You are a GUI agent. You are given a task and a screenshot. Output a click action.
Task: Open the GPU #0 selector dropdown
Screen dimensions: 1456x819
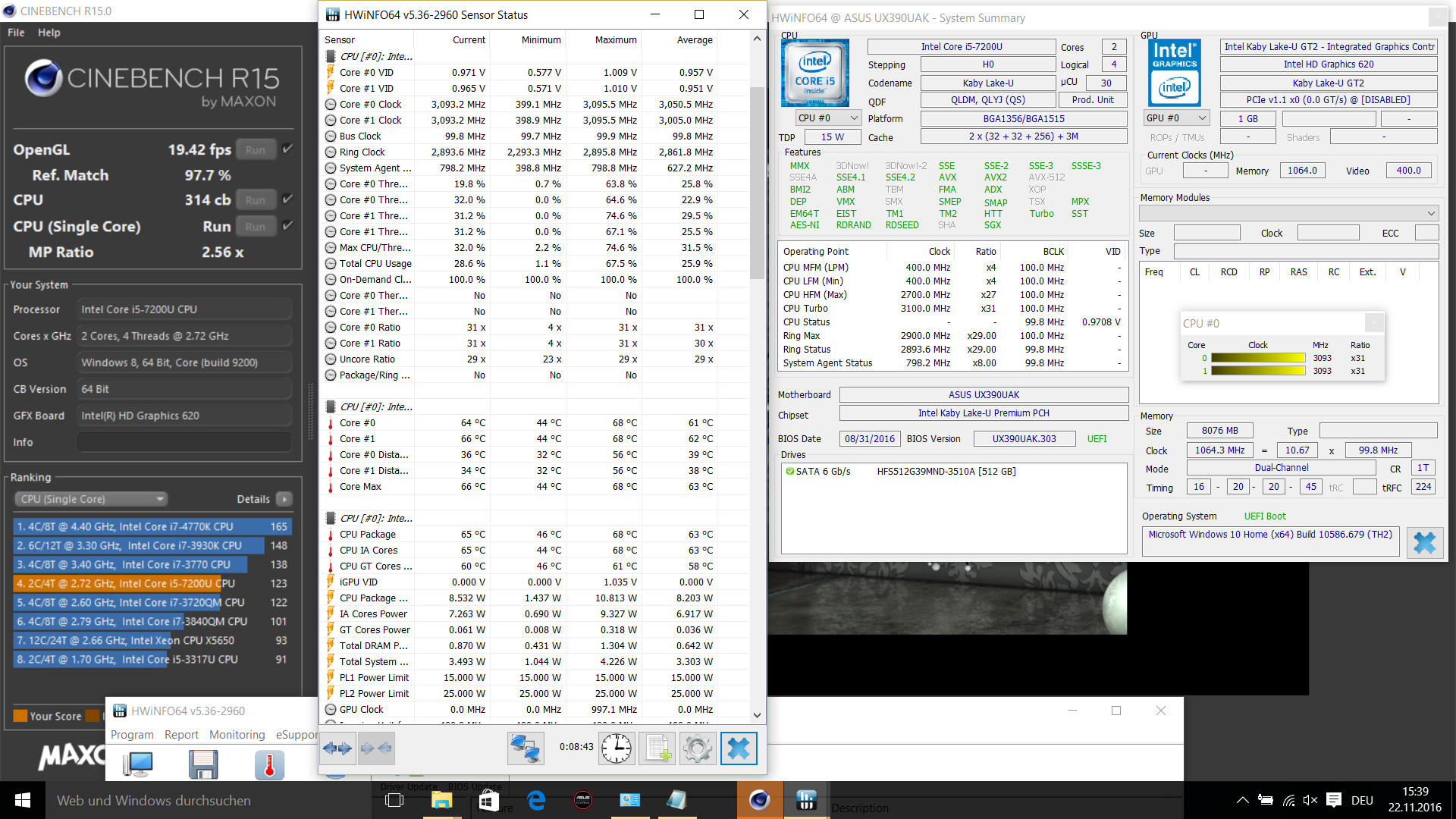click(1176, 118)
